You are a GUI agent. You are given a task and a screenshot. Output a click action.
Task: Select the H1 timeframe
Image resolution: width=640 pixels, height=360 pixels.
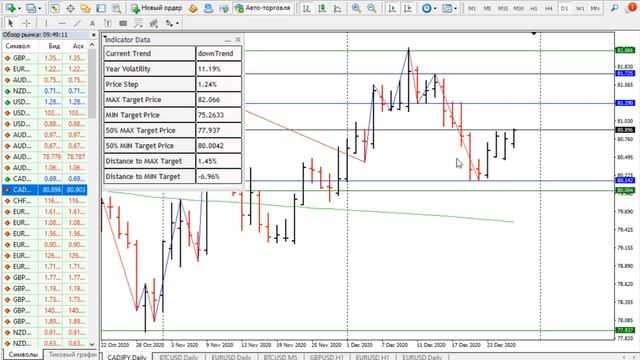[534, 8]
